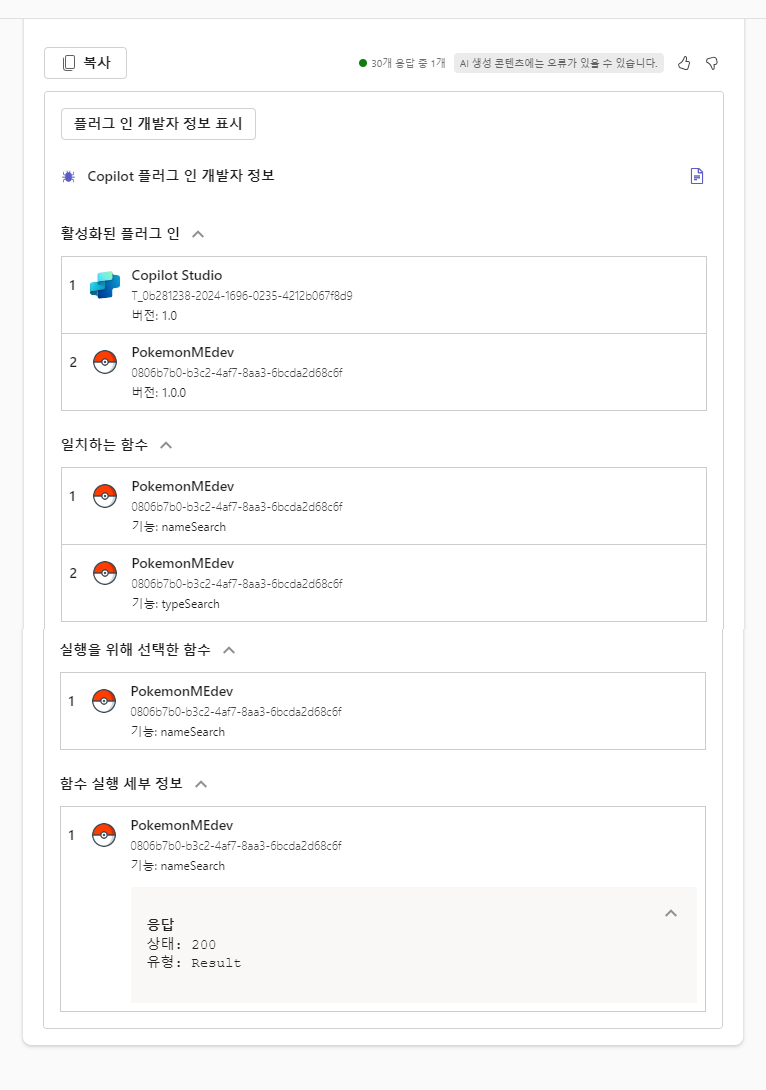The height and width of the screenshot is (1090, 766).
Task: Click the thumbs up feedback icon
Action: click(684, 63)
